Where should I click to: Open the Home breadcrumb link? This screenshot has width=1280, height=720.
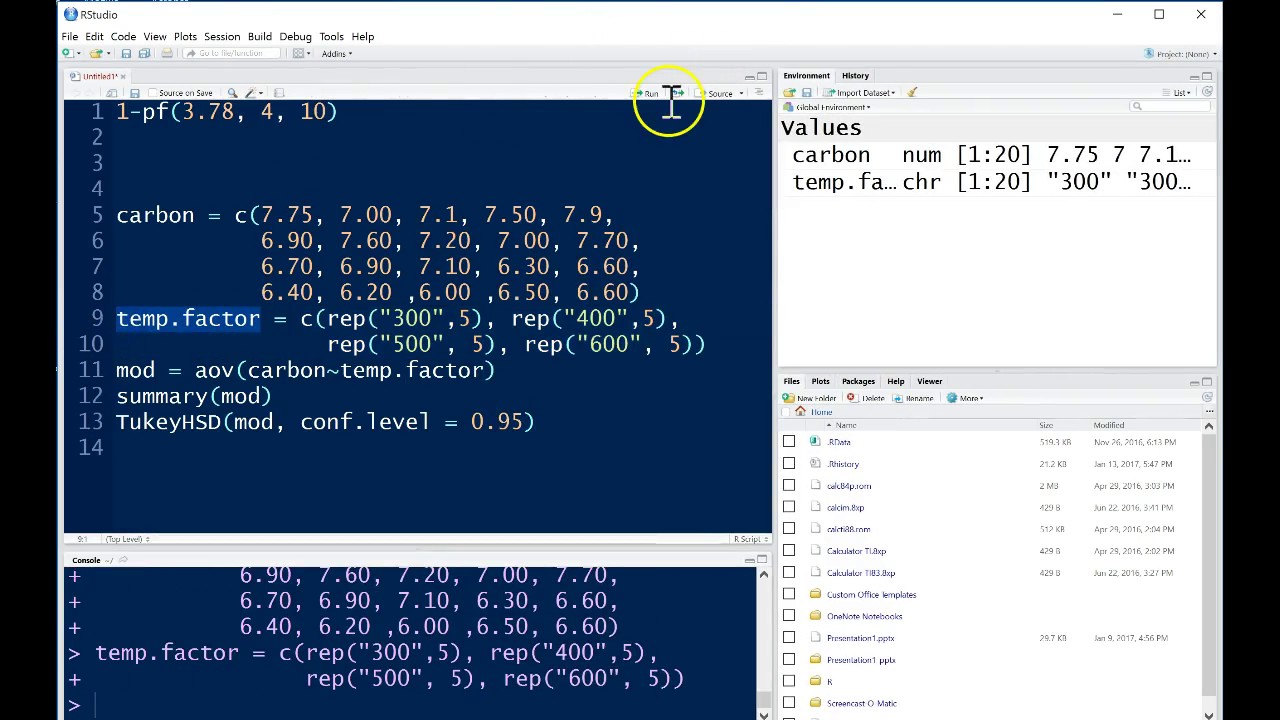coord(821,412)
